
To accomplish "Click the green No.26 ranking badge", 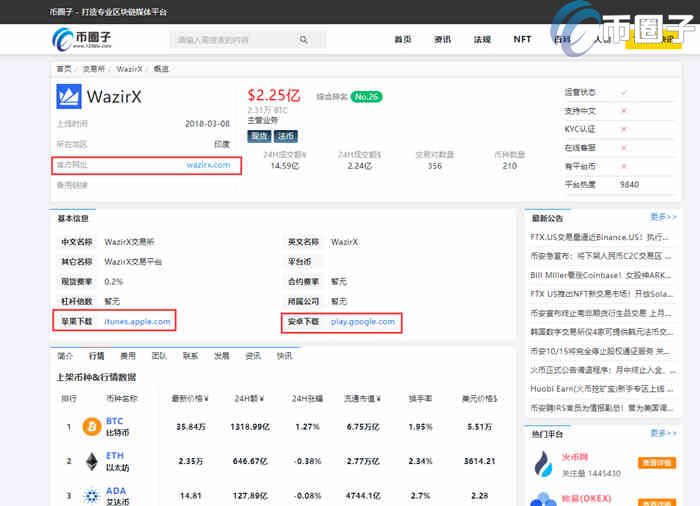I will 367,96.
